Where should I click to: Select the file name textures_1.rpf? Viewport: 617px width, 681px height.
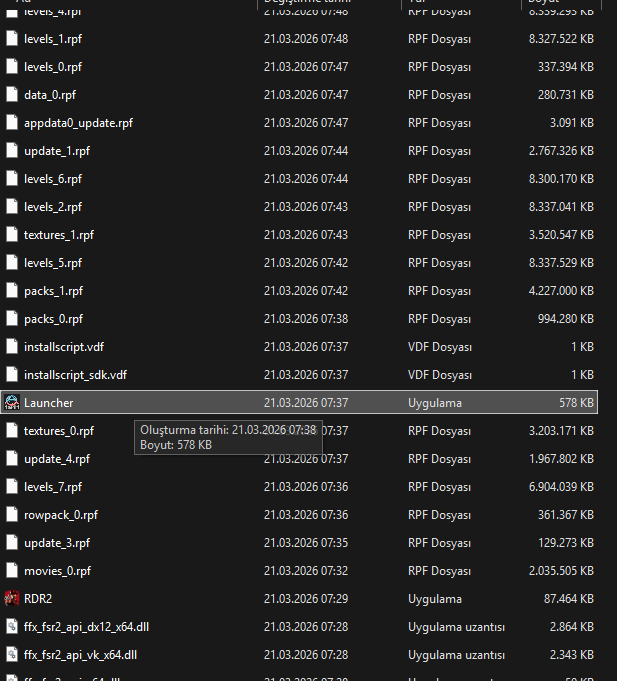coord(59,235)
